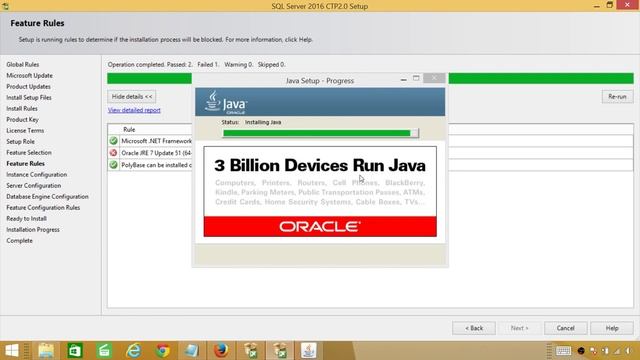This screenshot has height=360, width=640.
Task: Click the black circular system tray icon
Action: pos(581,351)
